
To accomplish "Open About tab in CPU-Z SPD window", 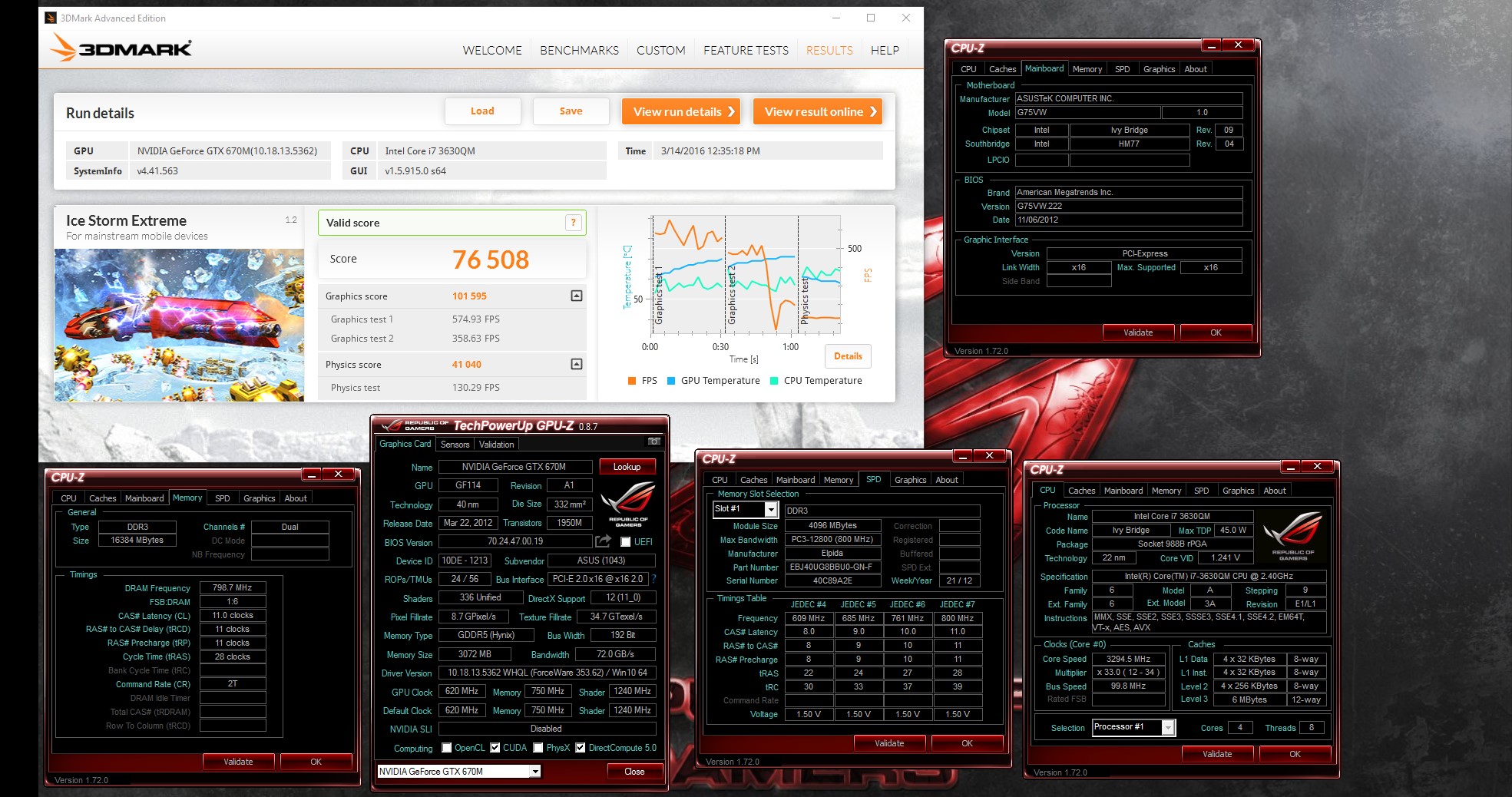I will tap(946, 480).
